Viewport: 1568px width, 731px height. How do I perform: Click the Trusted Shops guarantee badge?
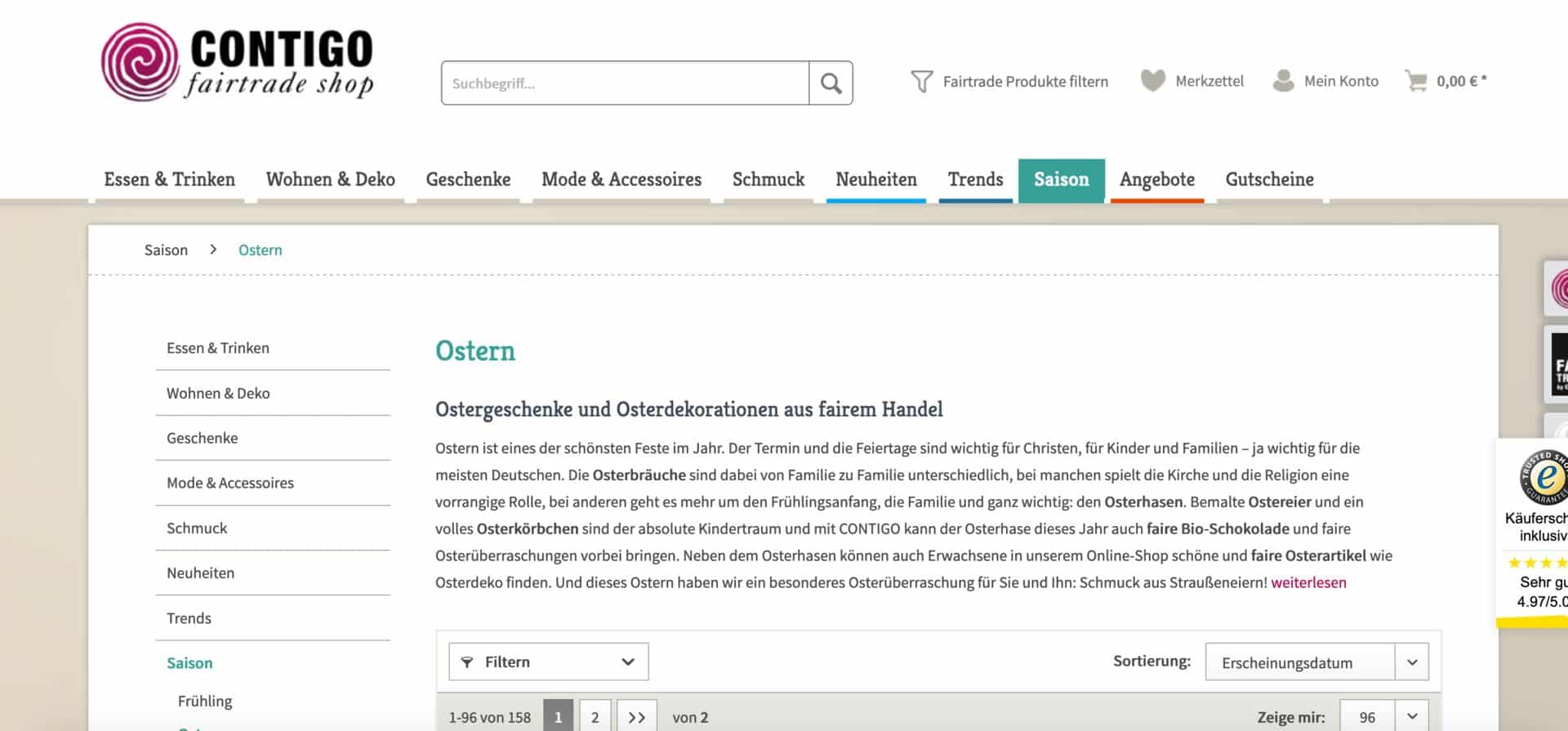1542,478
